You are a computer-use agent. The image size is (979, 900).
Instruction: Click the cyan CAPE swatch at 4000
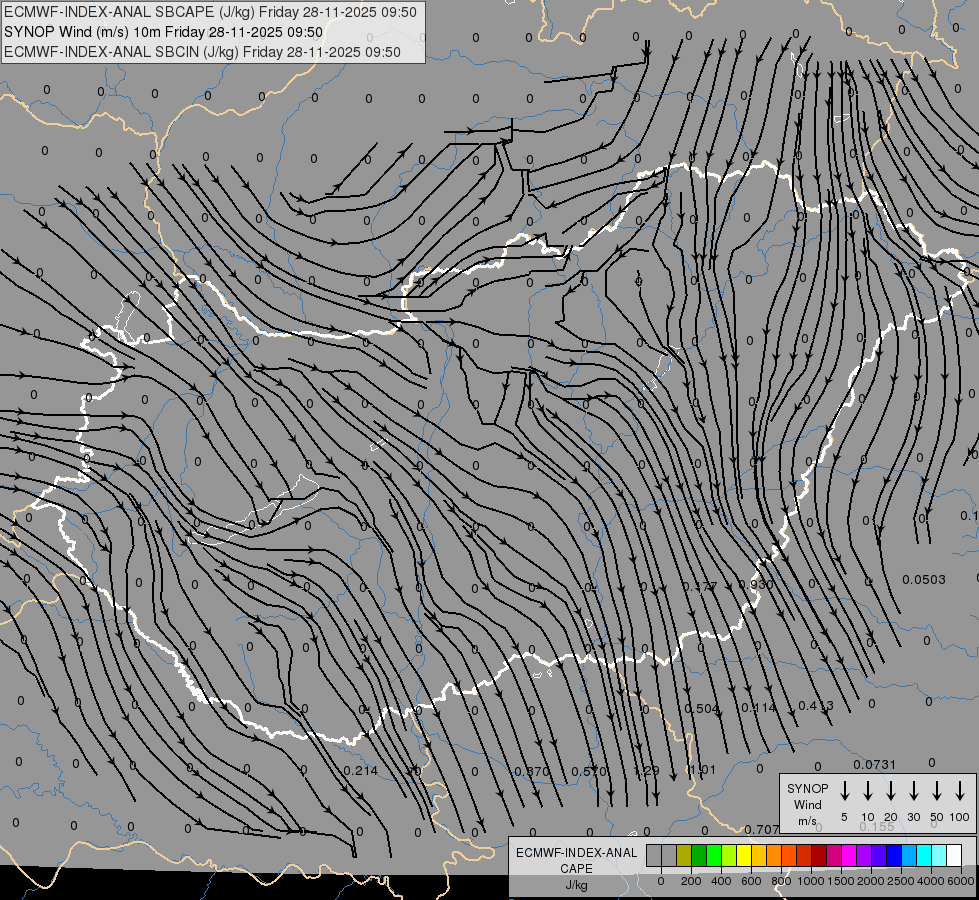(925, 856)
